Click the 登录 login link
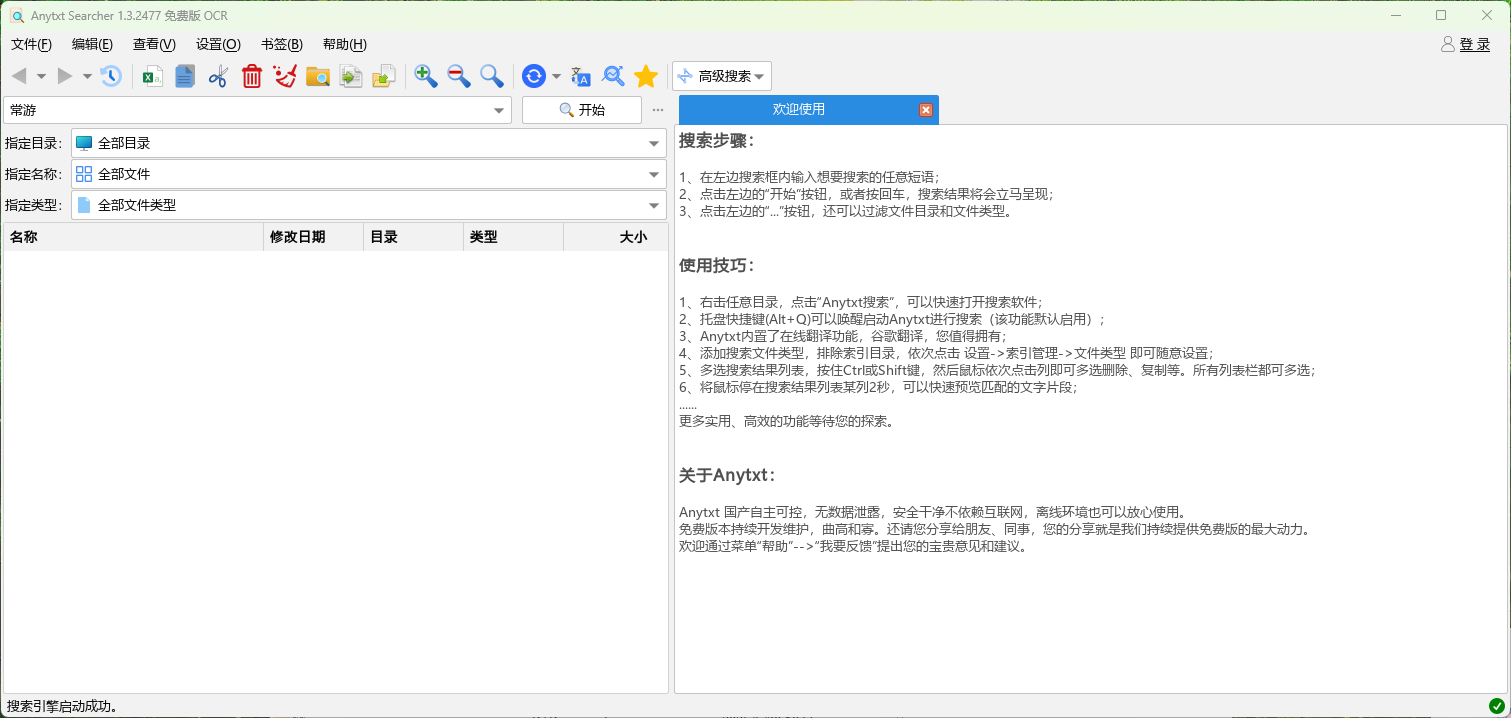1511x718 pixels. point(1475,44)
